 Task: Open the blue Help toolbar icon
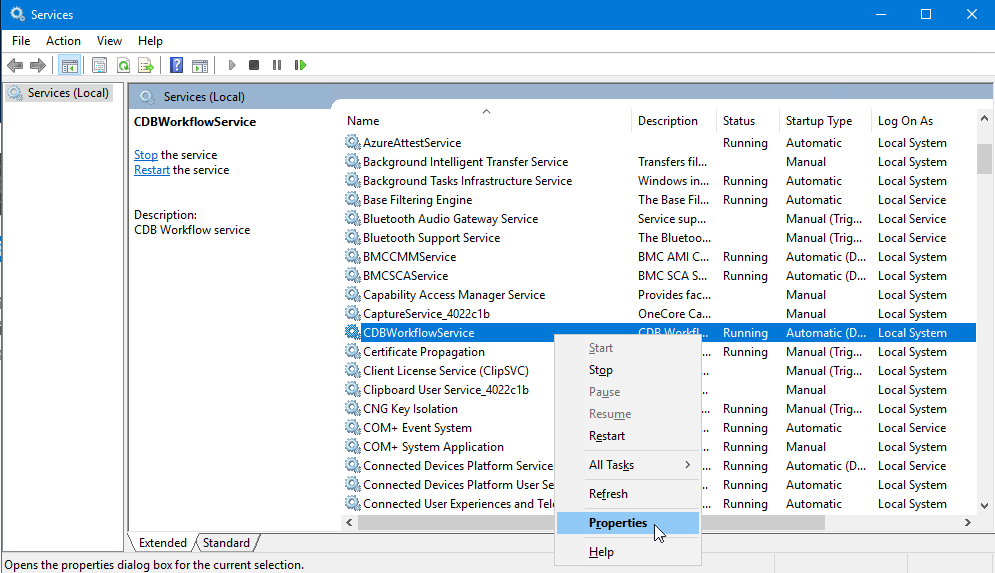(176, 65)
